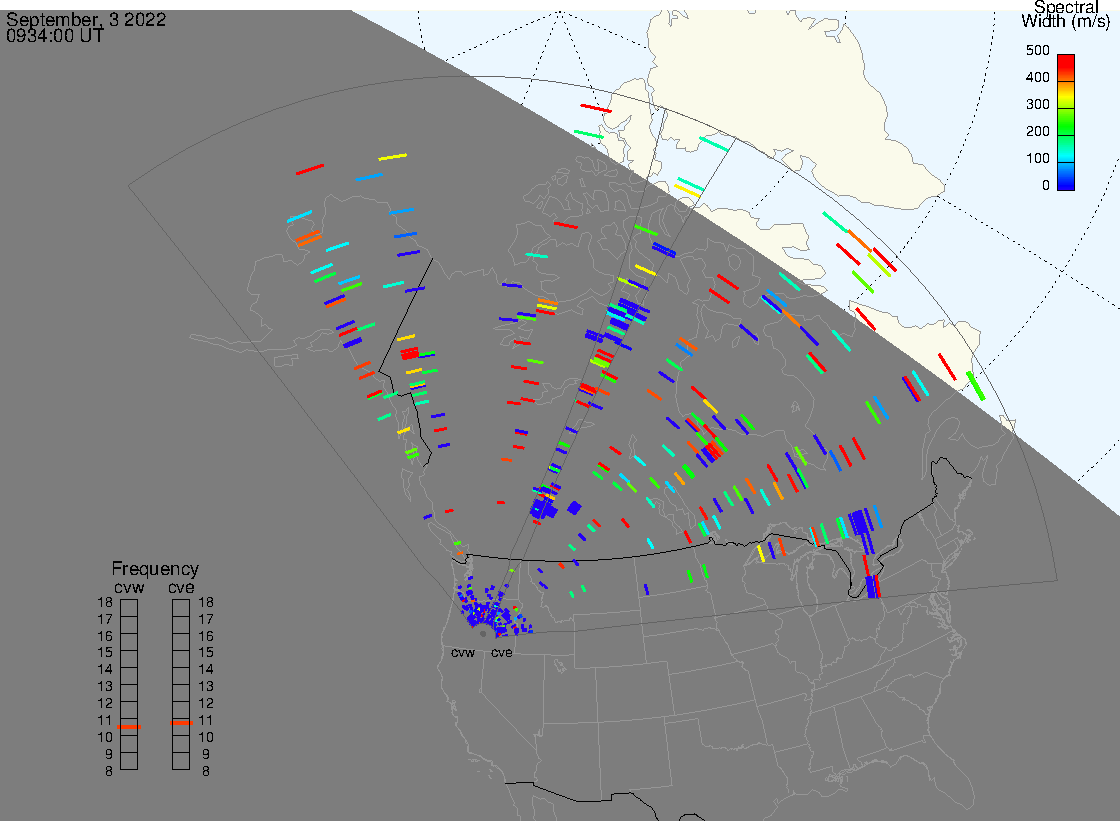This screenshot has width=1120, height=821.
Task: Click the "cvw" header under the Frequency legend
Action: coord(129,587)
